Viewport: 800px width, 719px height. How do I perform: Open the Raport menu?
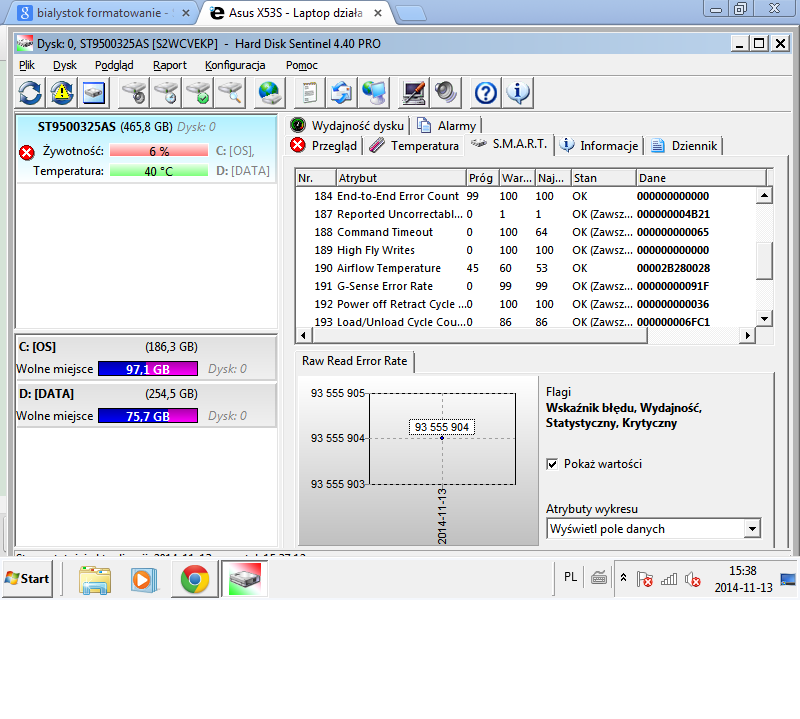pyautogui.click(x=169, y=65)
